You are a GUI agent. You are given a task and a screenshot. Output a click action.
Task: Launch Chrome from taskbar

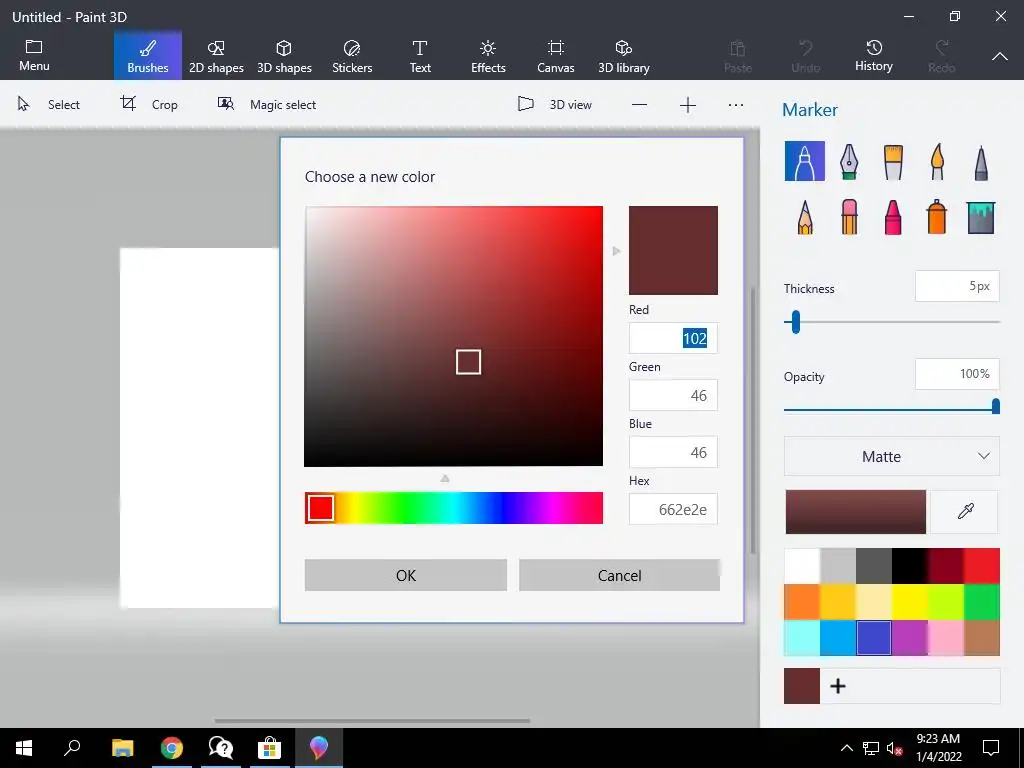point(172,748)
